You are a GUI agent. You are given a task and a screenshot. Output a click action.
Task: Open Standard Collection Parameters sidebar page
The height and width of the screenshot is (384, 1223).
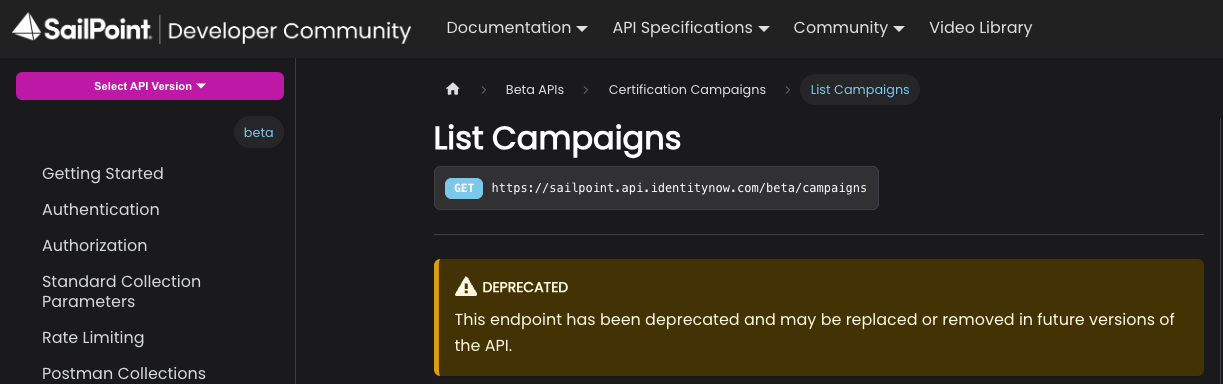(x=122, y=291)
